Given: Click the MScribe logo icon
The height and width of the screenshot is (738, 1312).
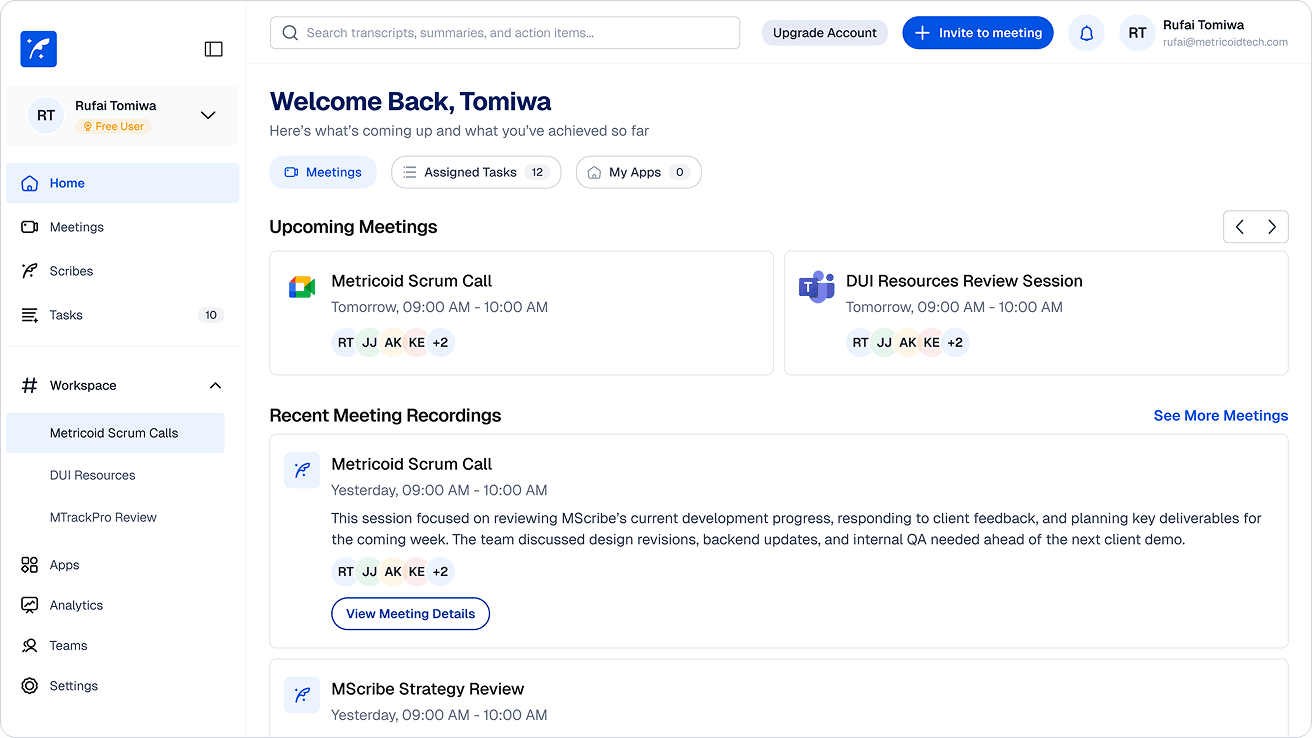Looking at the screenshot, I should 38,49.
